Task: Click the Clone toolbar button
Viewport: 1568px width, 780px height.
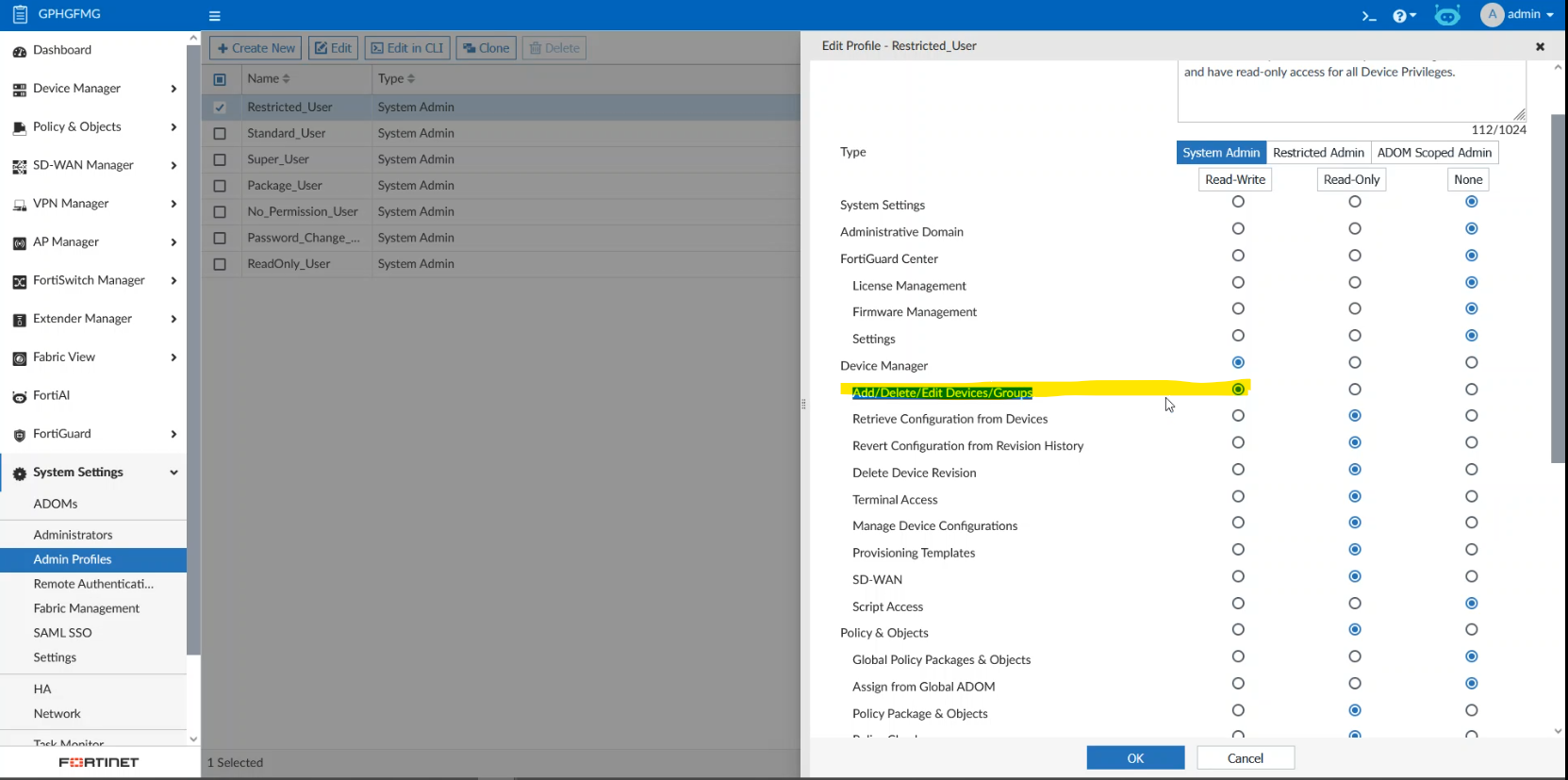Action: (x=487, y=48)
